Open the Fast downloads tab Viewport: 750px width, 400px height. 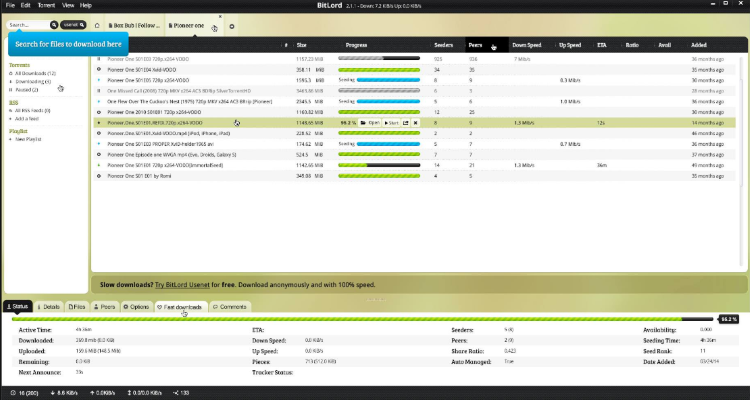[181, 307]
